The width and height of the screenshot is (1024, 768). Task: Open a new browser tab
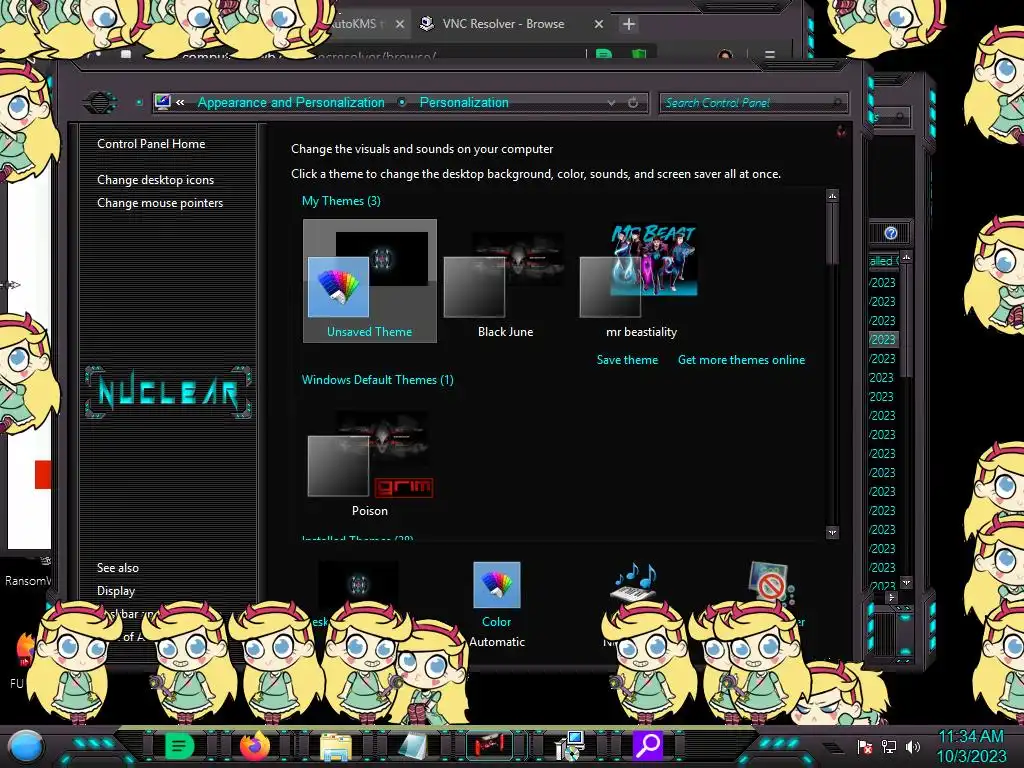point(629,24)
